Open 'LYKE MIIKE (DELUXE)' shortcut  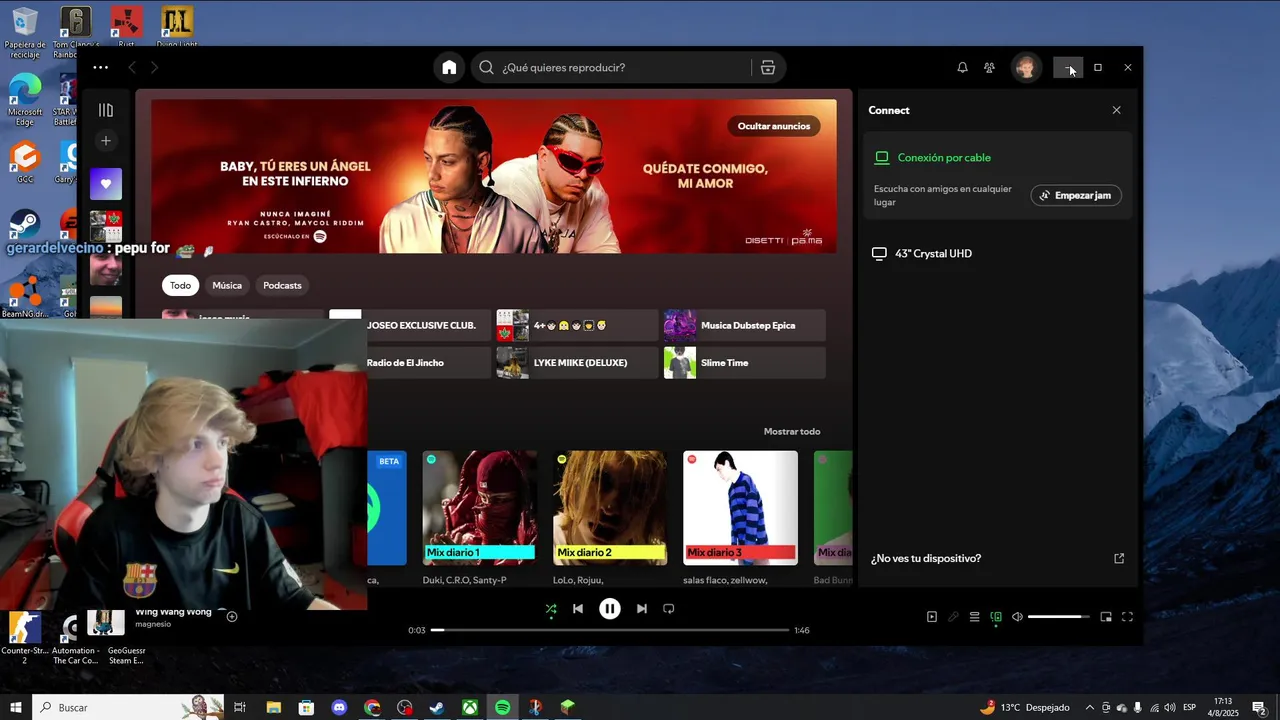point(576,362)
